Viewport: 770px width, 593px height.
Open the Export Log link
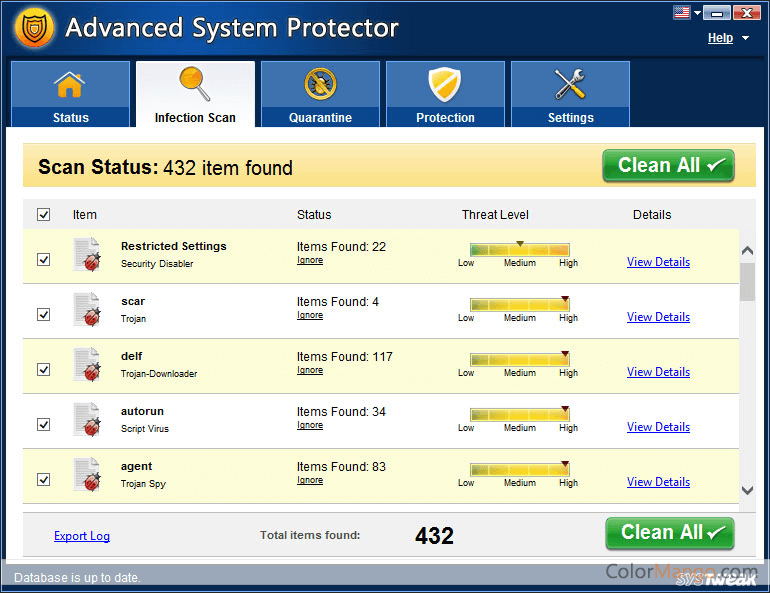pyautogui.click(x=82, y=536)
